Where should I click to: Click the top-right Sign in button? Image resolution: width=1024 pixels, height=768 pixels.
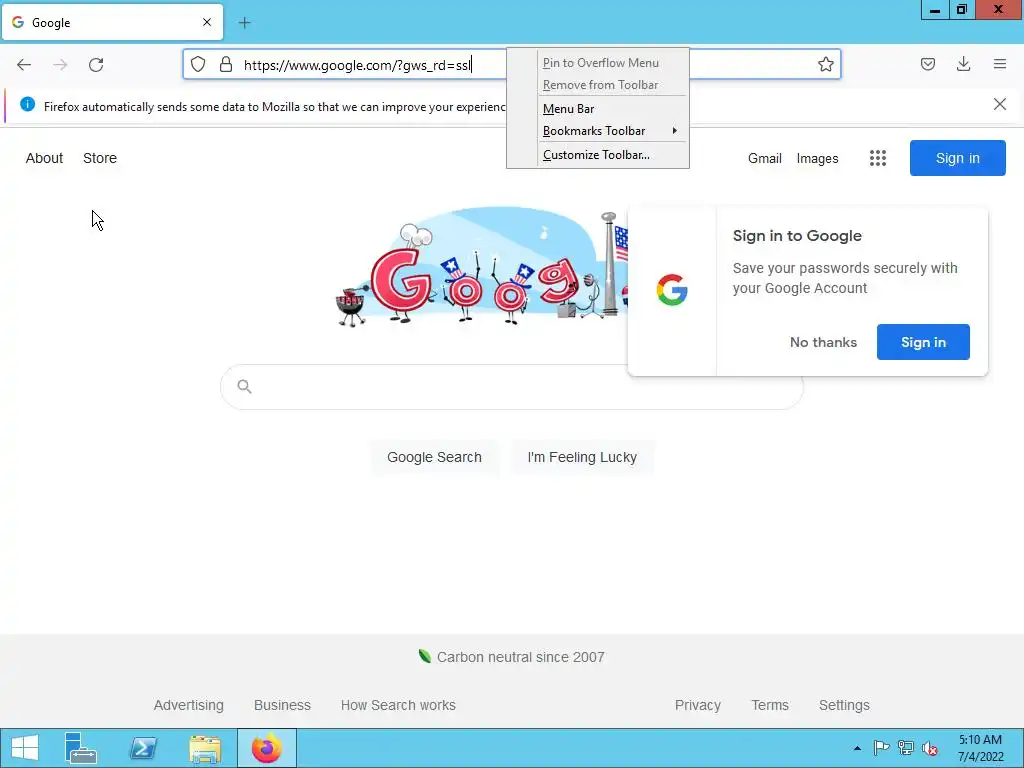click(x=957, y=158)
